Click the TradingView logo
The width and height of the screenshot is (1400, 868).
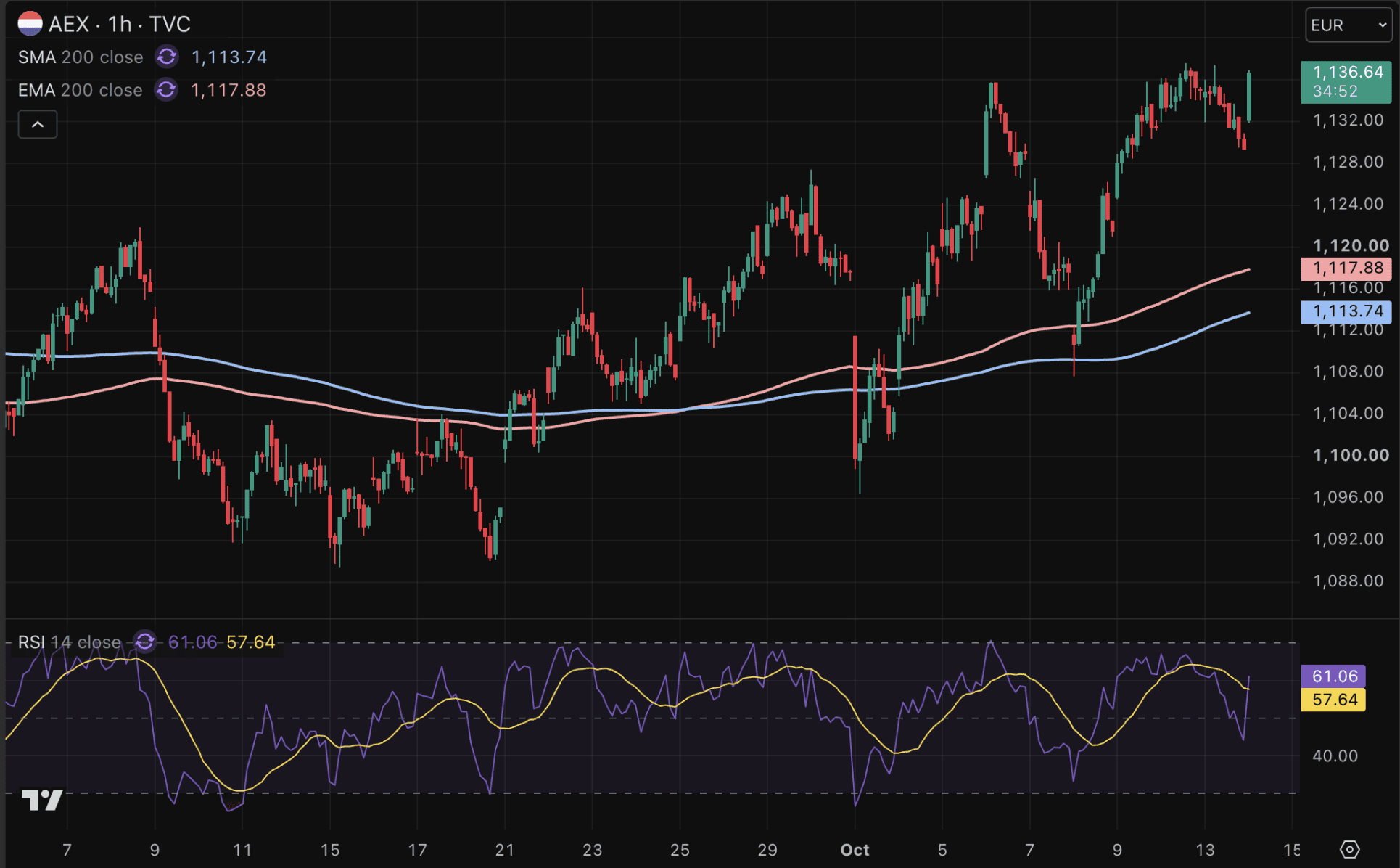(42, 800)
